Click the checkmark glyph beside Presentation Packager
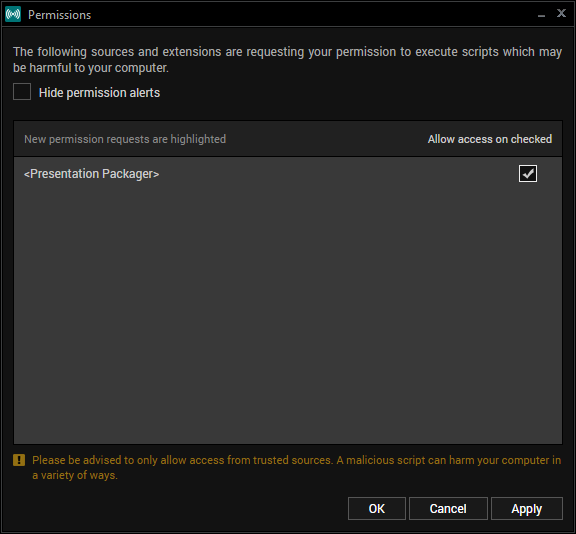Image resolution: width=576 pixels, height=534 pixels. click(528, 173)
